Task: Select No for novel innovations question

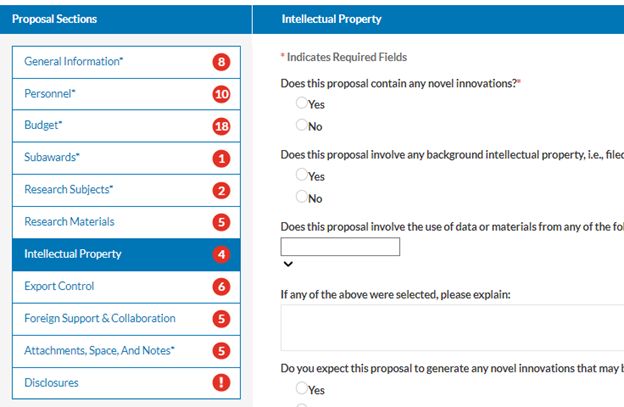Action: pos(301,125)
